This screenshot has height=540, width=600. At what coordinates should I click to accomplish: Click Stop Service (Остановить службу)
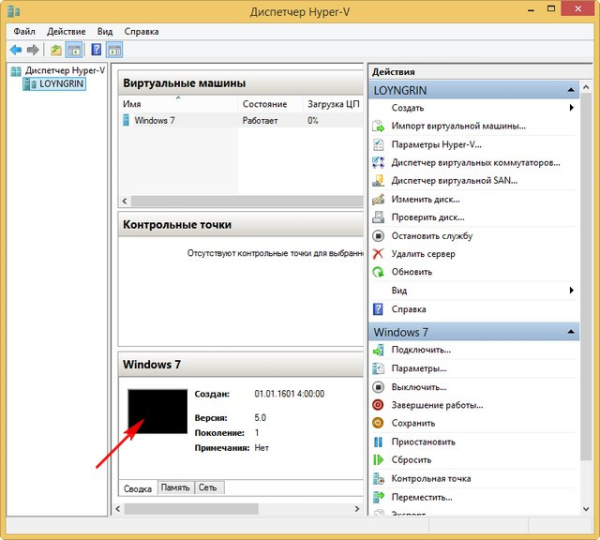pyautogui.click(x=432, y=236)
